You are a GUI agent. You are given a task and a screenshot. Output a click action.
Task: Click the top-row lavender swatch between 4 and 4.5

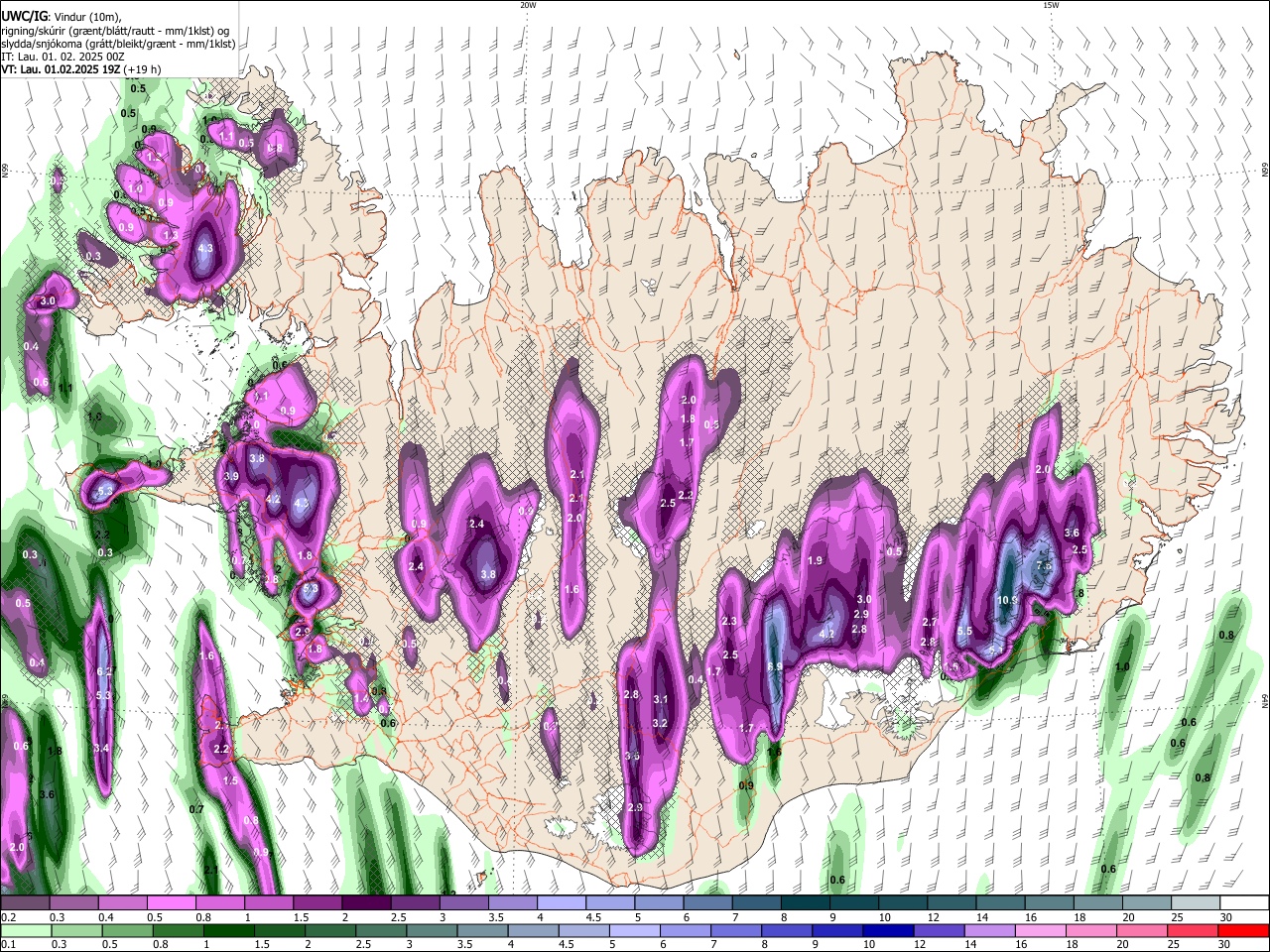tap(562, 903)
